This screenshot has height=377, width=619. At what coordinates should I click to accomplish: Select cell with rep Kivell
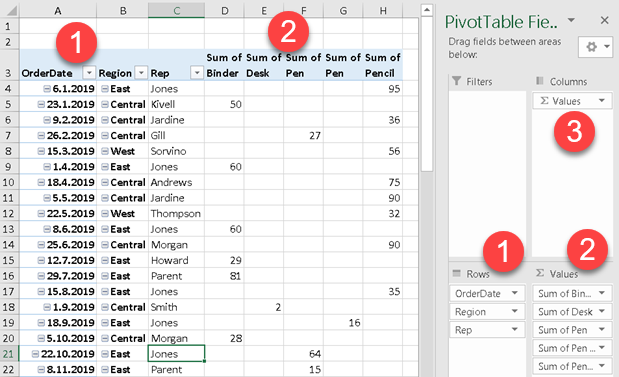pyautogui.click(x=176, y=105)
